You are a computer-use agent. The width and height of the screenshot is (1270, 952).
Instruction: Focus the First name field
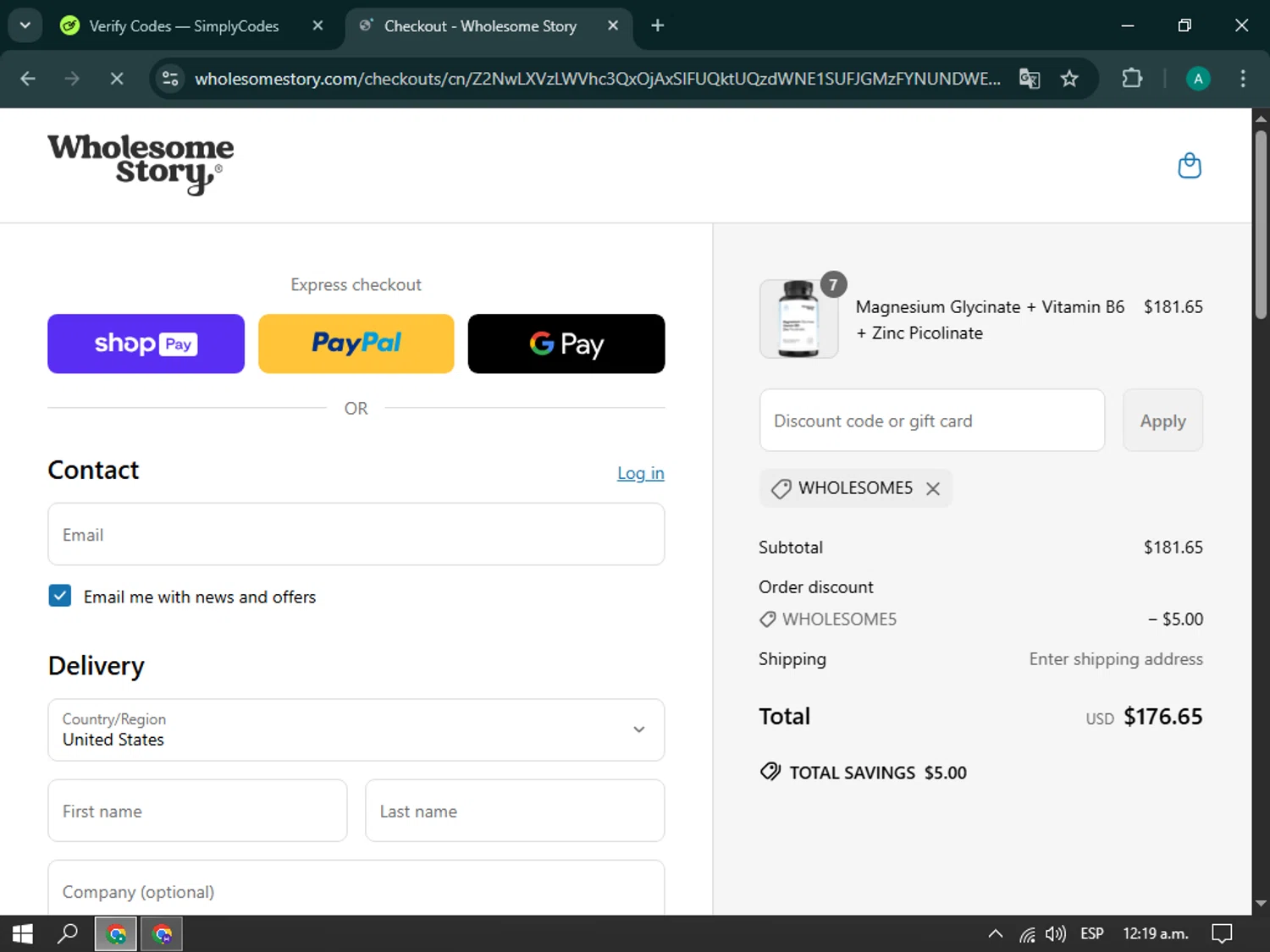click(197, 811)
